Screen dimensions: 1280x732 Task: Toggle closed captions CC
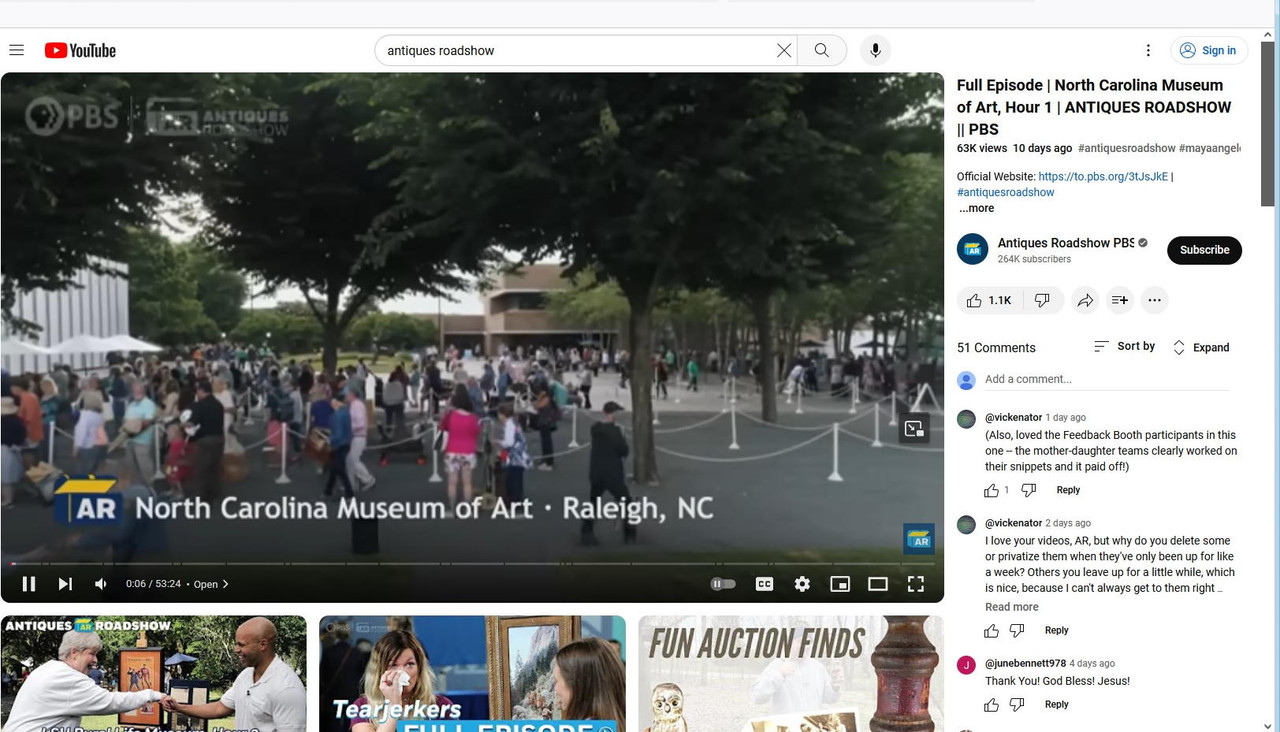[x=764, y=584]
